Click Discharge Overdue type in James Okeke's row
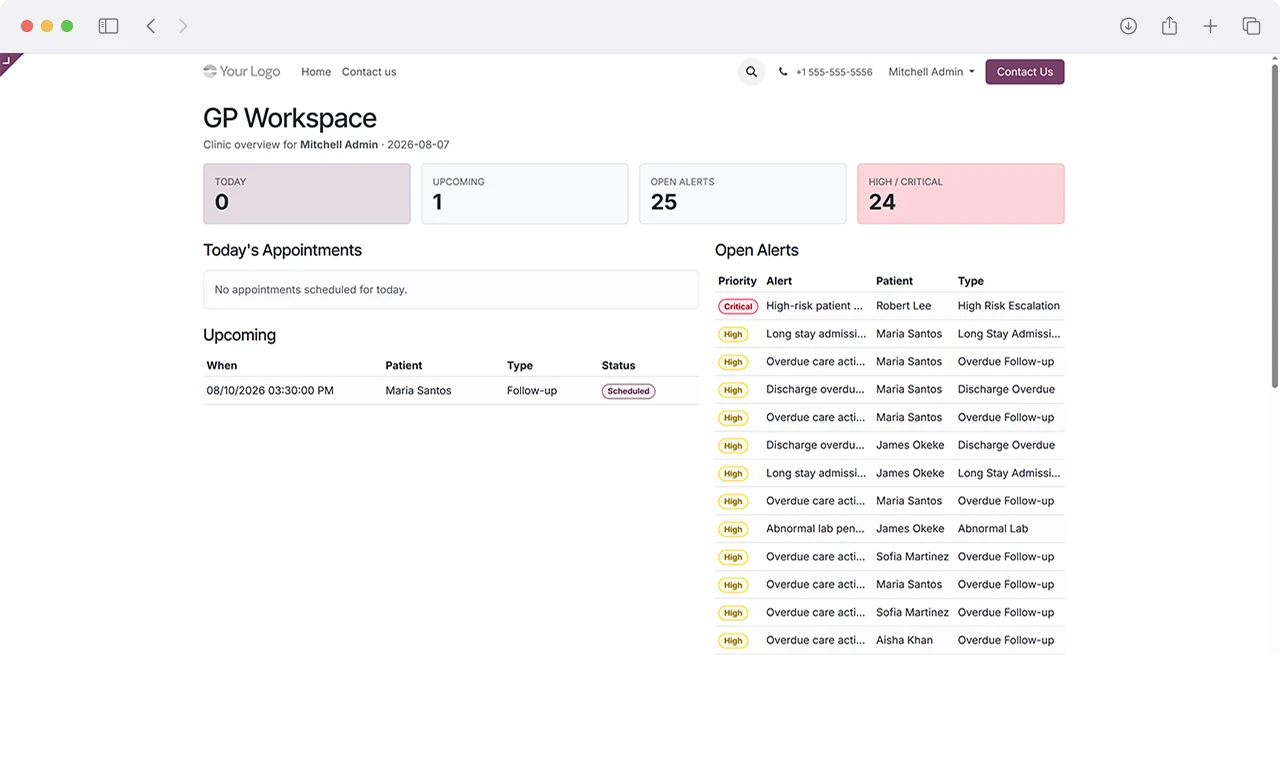The image size is (1280, 760). (x=1006, y=445)
